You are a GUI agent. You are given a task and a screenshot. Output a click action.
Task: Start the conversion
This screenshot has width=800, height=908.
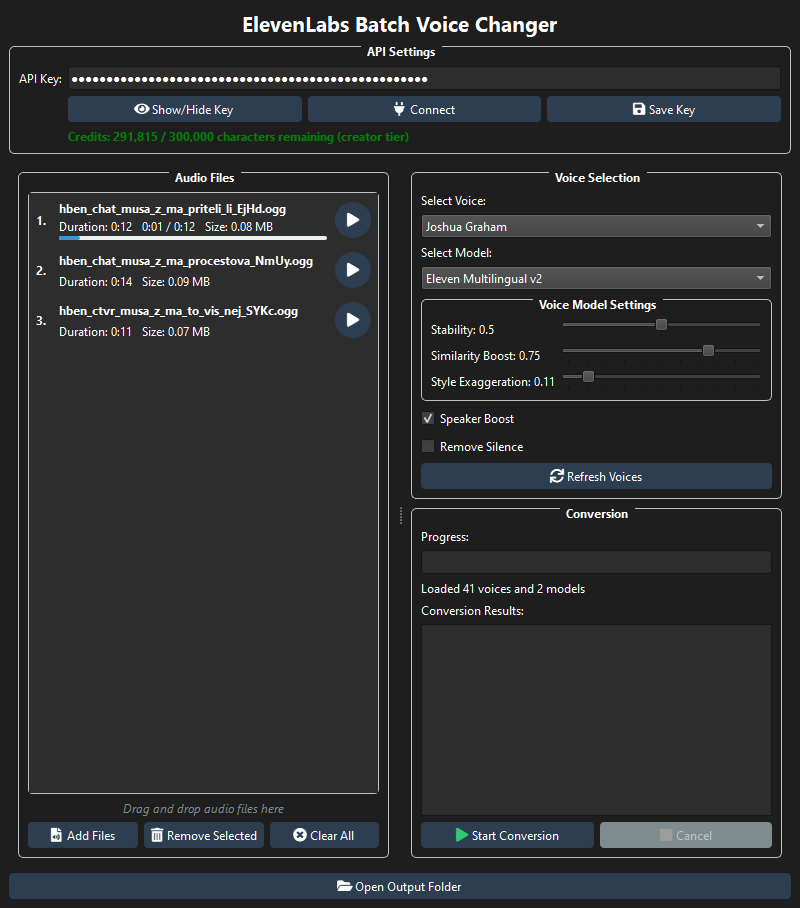[x=507, y=835]
